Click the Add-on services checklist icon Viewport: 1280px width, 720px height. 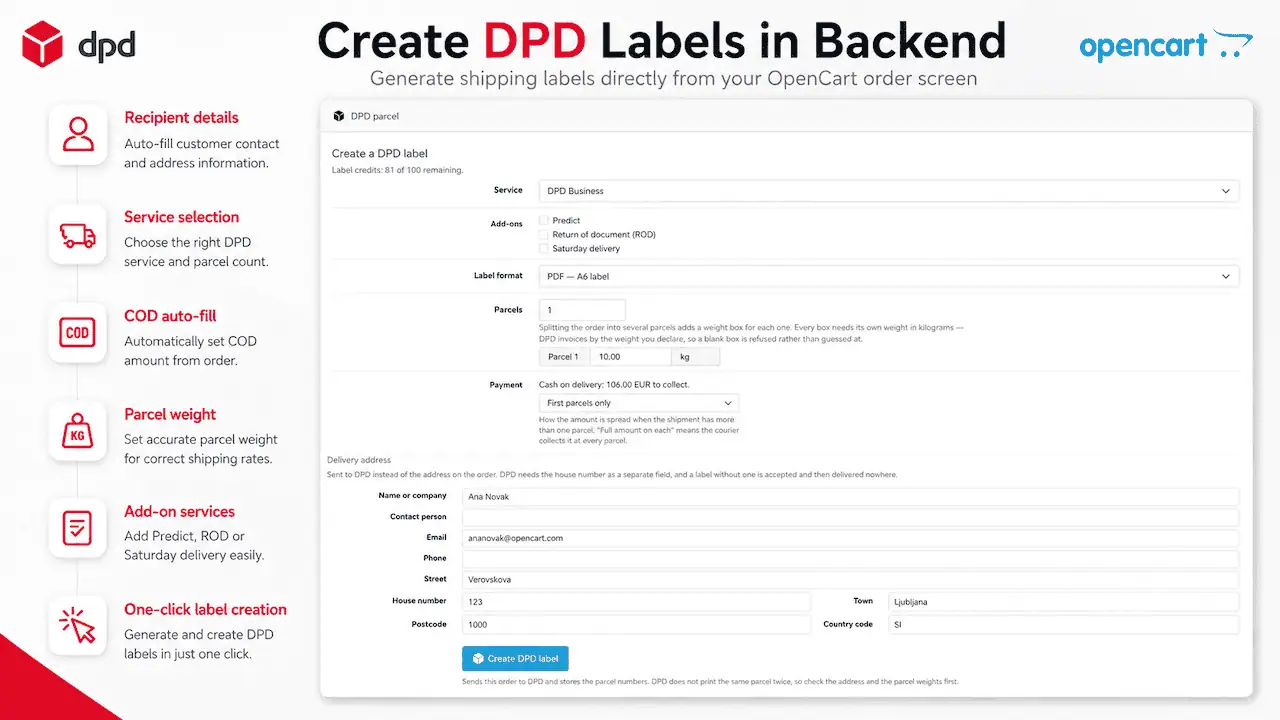(78, 528)
